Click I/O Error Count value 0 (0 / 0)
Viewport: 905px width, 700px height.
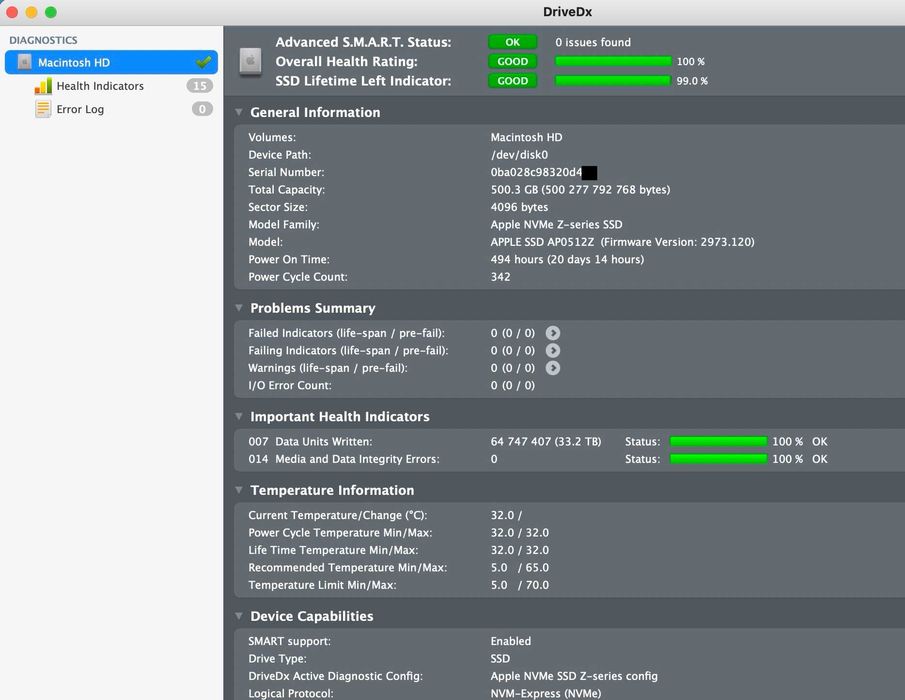tap(513, 385)
